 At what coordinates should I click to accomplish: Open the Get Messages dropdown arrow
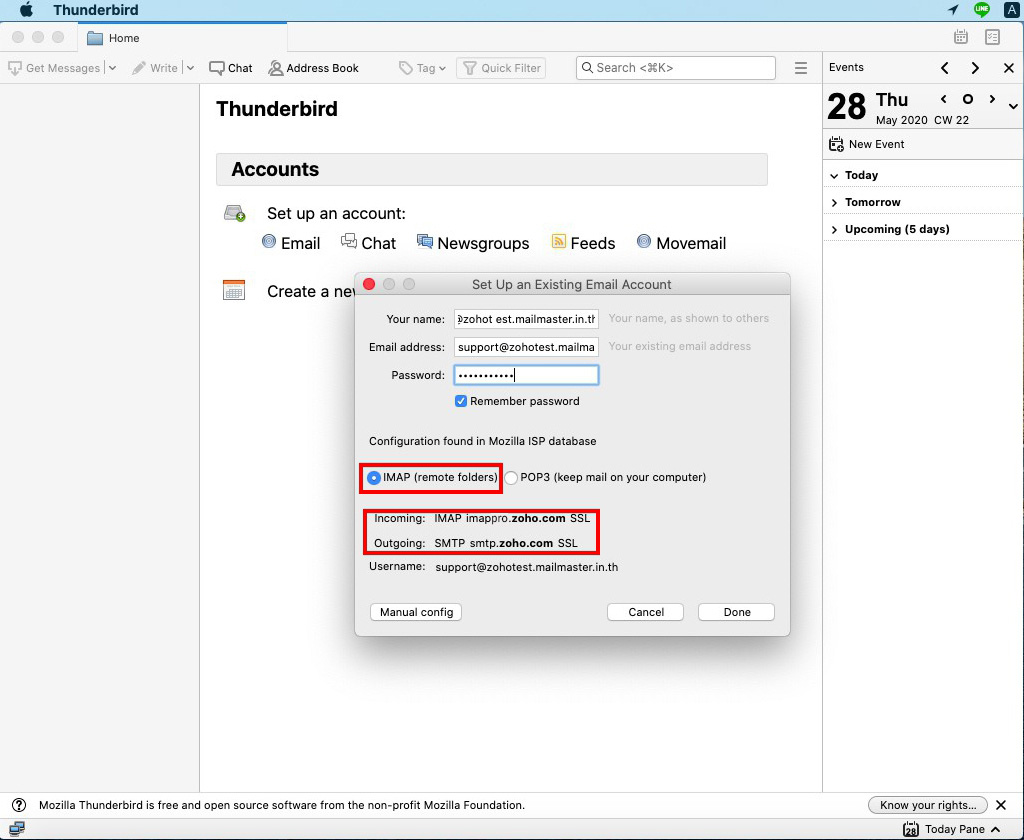(112, 68)
